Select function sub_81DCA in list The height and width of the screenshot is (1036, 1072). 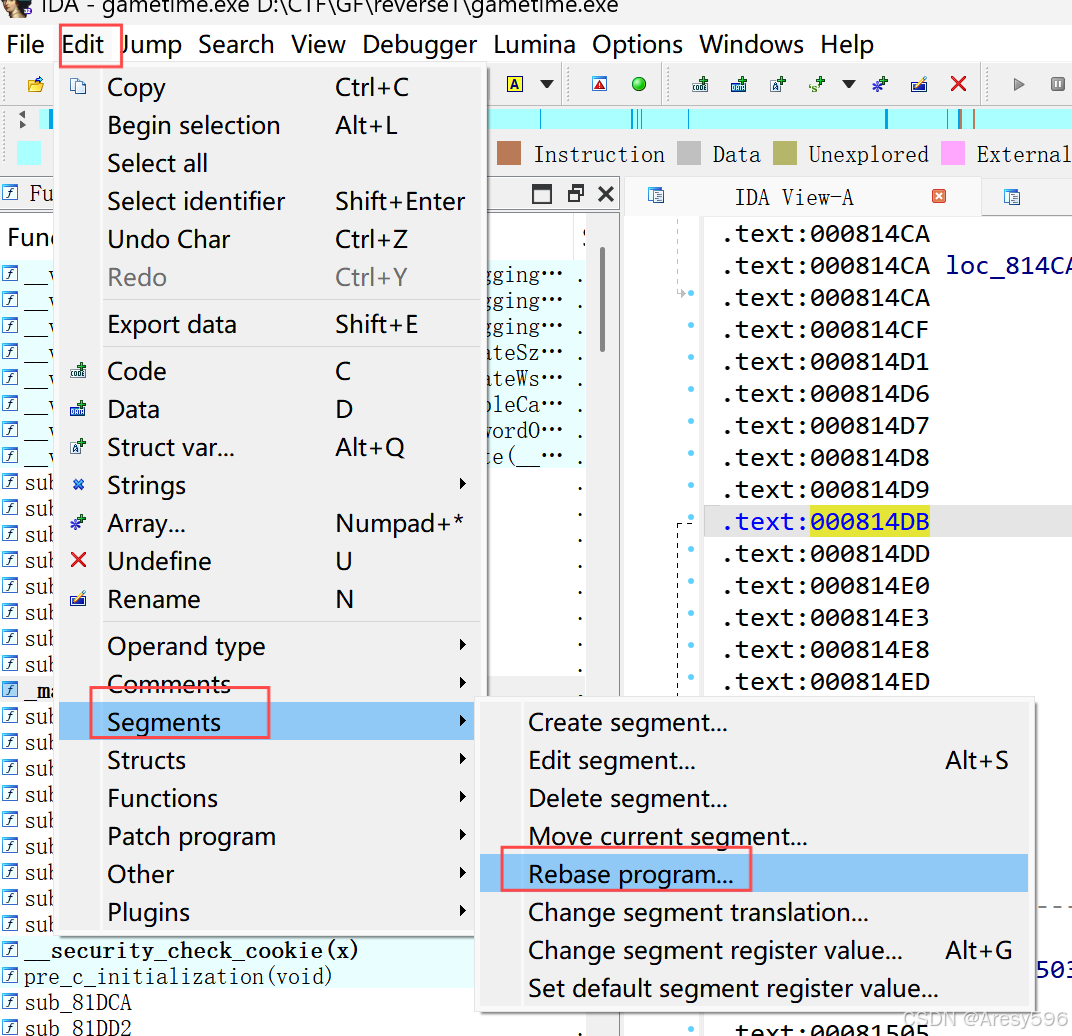(78, 1002)
